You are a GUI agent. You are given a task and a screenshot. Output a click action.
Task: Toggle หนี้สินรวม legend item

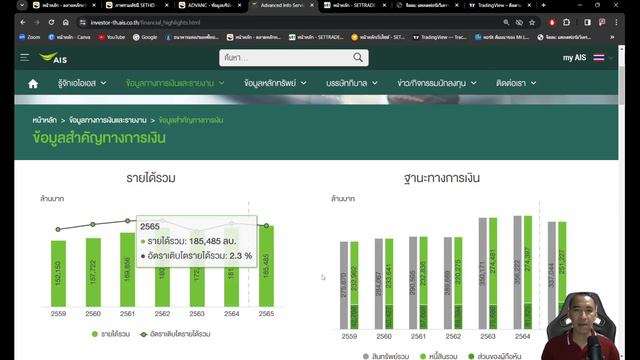click(439, 356)
